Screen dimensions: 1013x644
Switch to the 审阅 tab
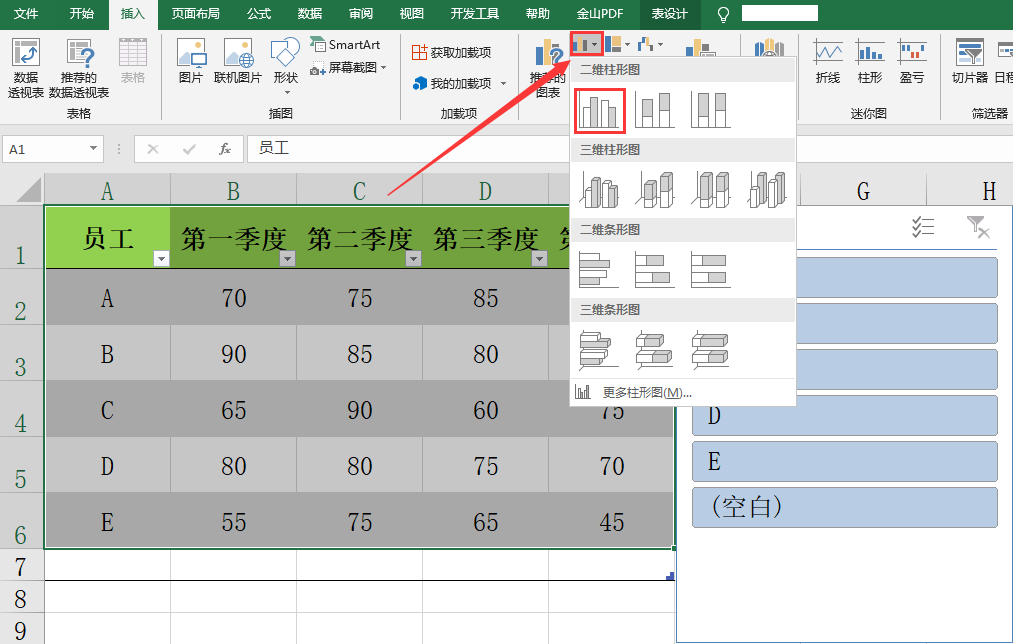(360, 14)
